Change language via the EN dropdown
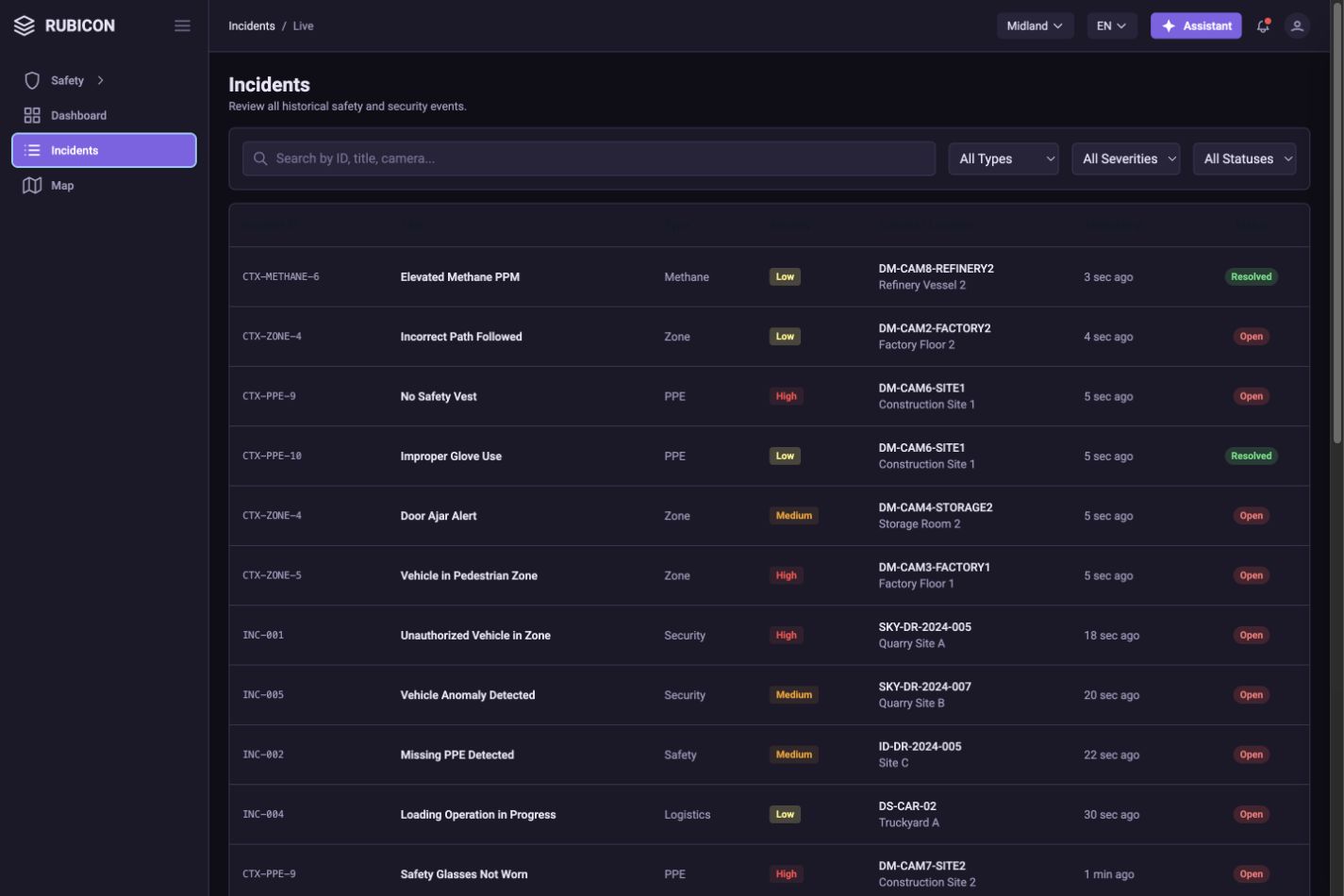Viewport: 1344px width, 896px height. 1111,25
